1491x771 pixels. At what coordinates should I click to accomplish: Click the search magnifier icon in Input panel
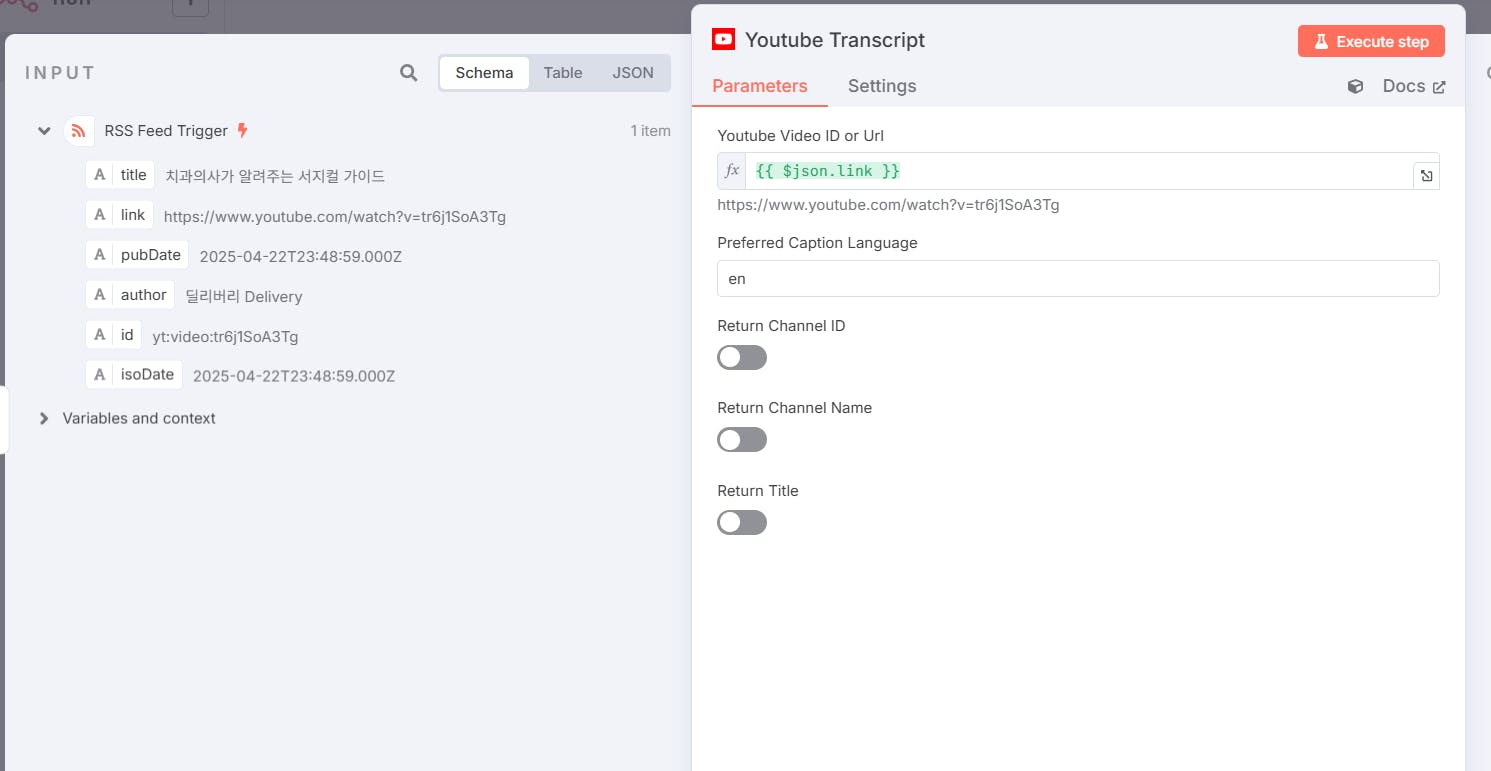pos(408,73)
